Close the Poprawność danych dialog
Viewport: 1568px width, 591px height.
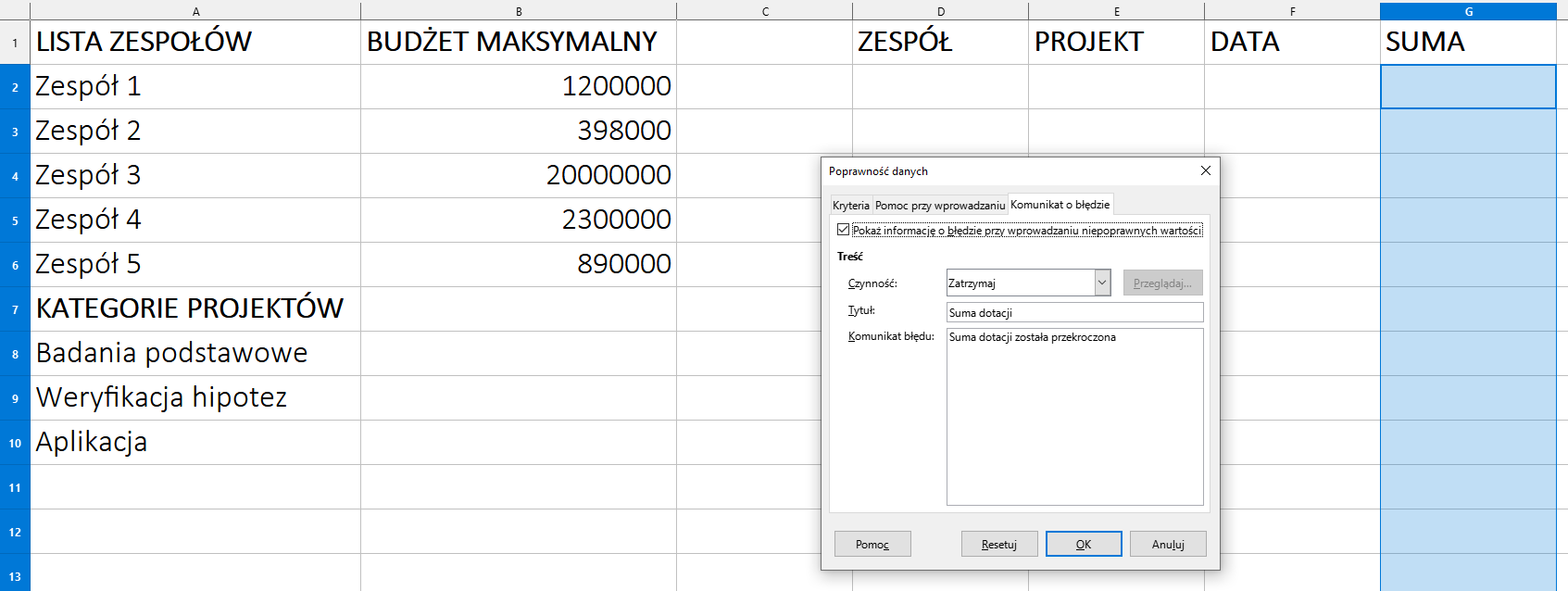(x=1205, y=170)
